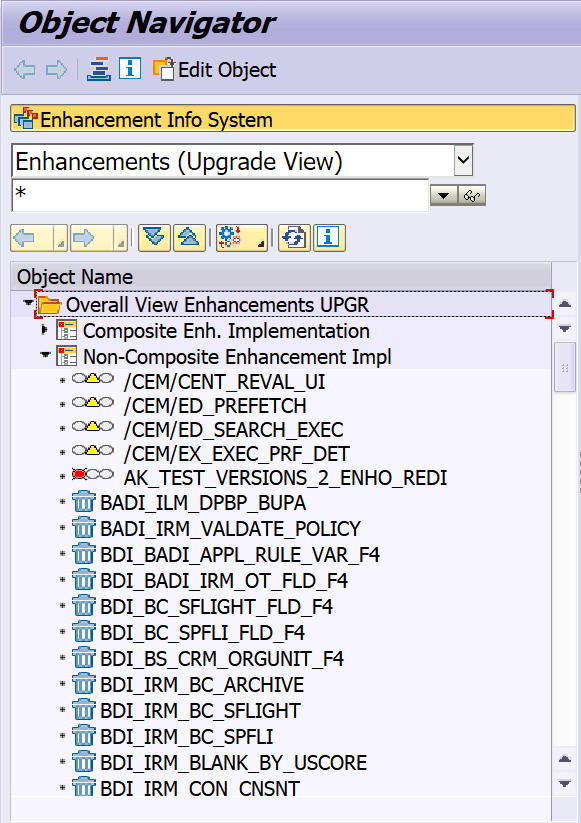Viewport: 581px width, 823px height.
Task: Select BDI_BC_SFLIGHT_FLD_F4 text
Action: (216, 607)
